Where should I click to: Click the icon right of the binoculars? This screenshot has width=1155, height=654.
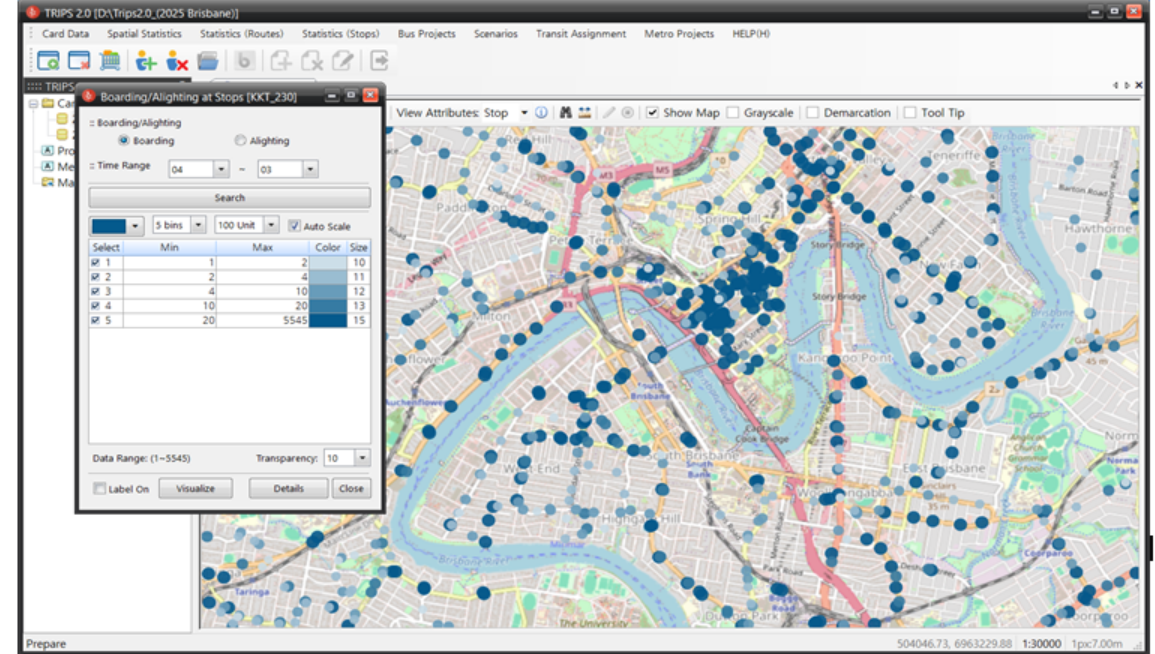click(x=584, y=113)
